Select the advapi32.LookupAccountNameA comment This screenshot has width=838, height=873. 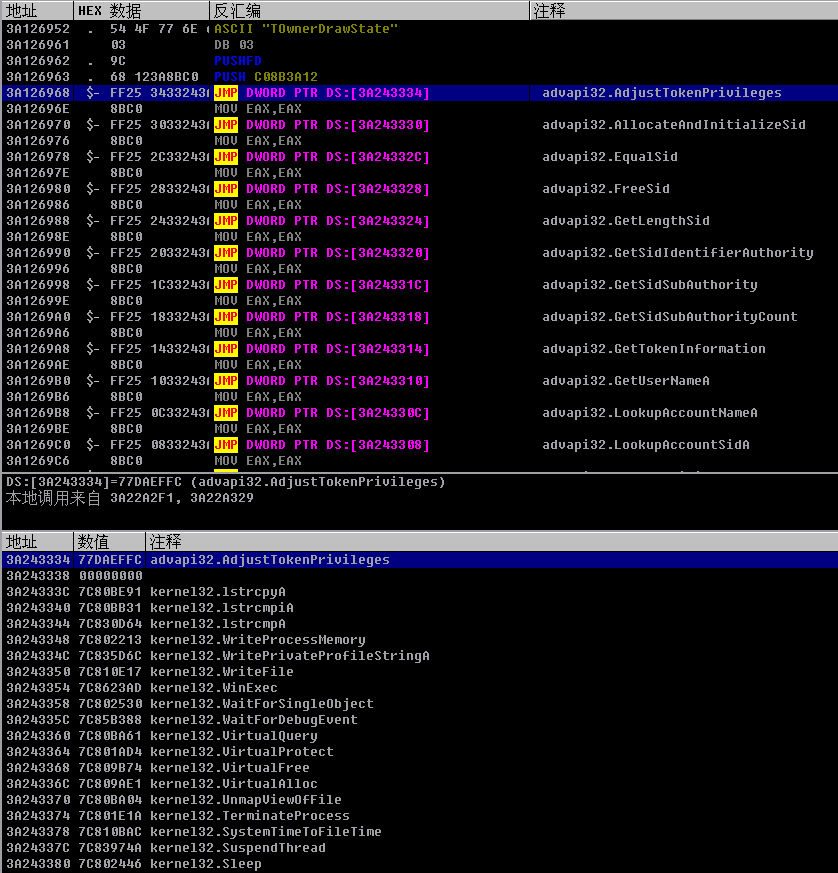[x=650, y=413]
